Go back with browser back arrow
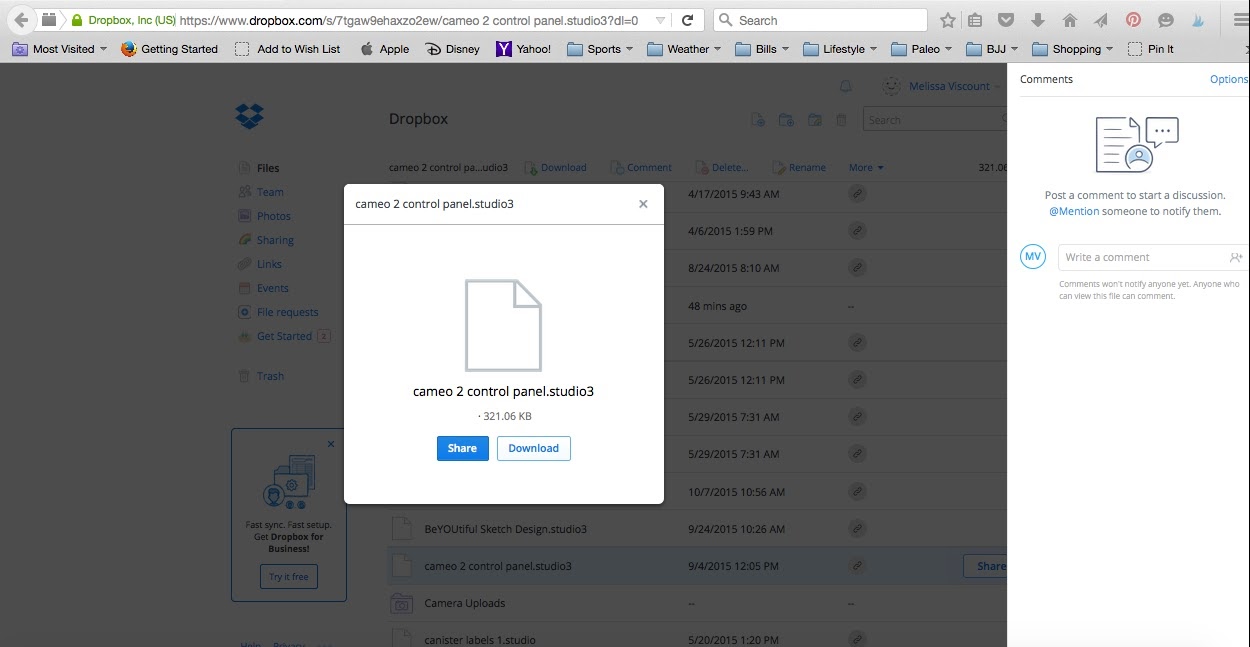 pos(20,20)
